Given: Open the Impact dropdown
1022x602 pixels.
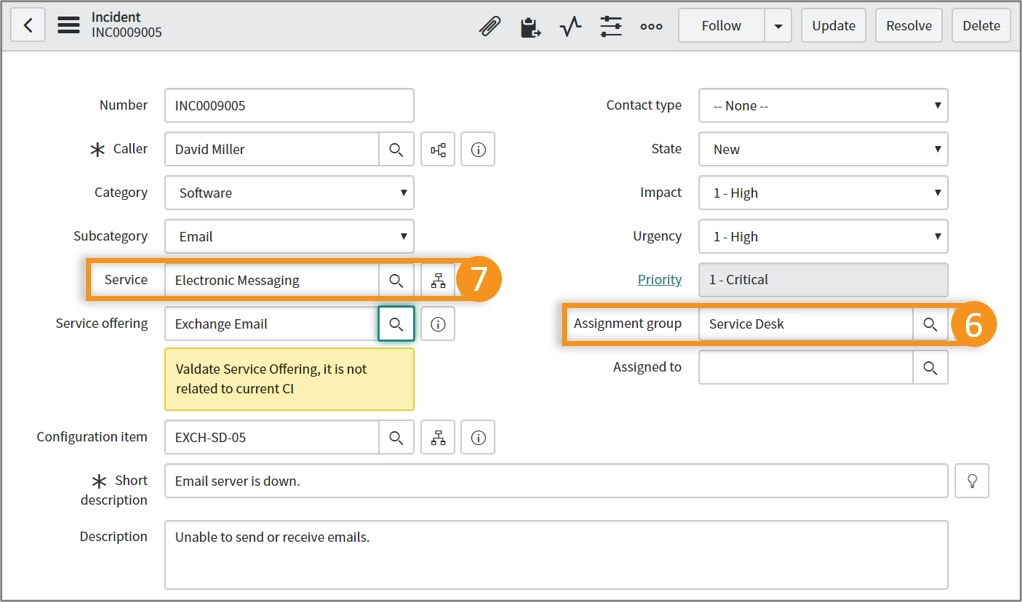Looking at the screenshot, I should (823, 193).
